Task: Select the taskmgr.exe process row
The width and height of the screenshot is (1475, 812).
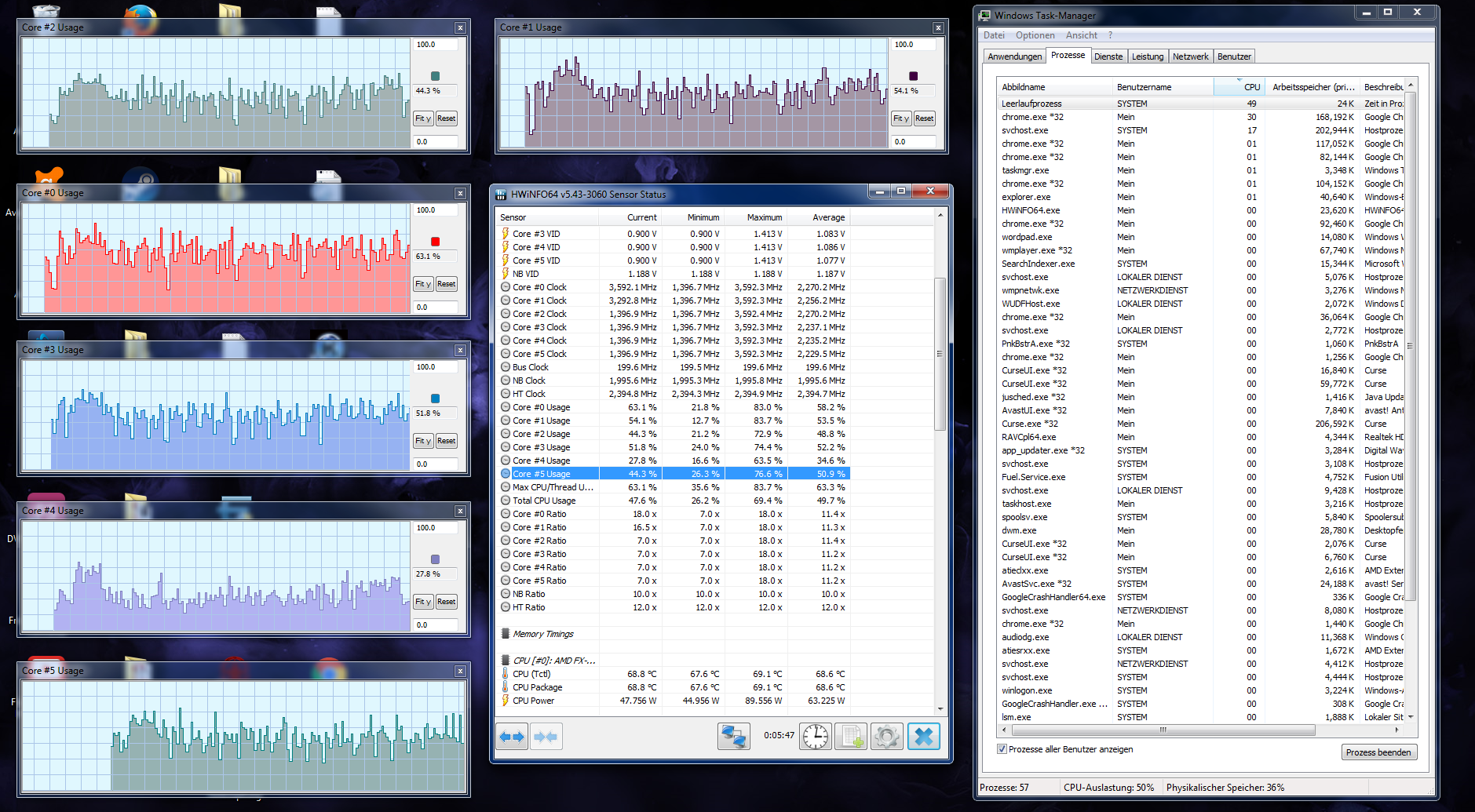Action: pyautogui.click(x=1201, y=170)
